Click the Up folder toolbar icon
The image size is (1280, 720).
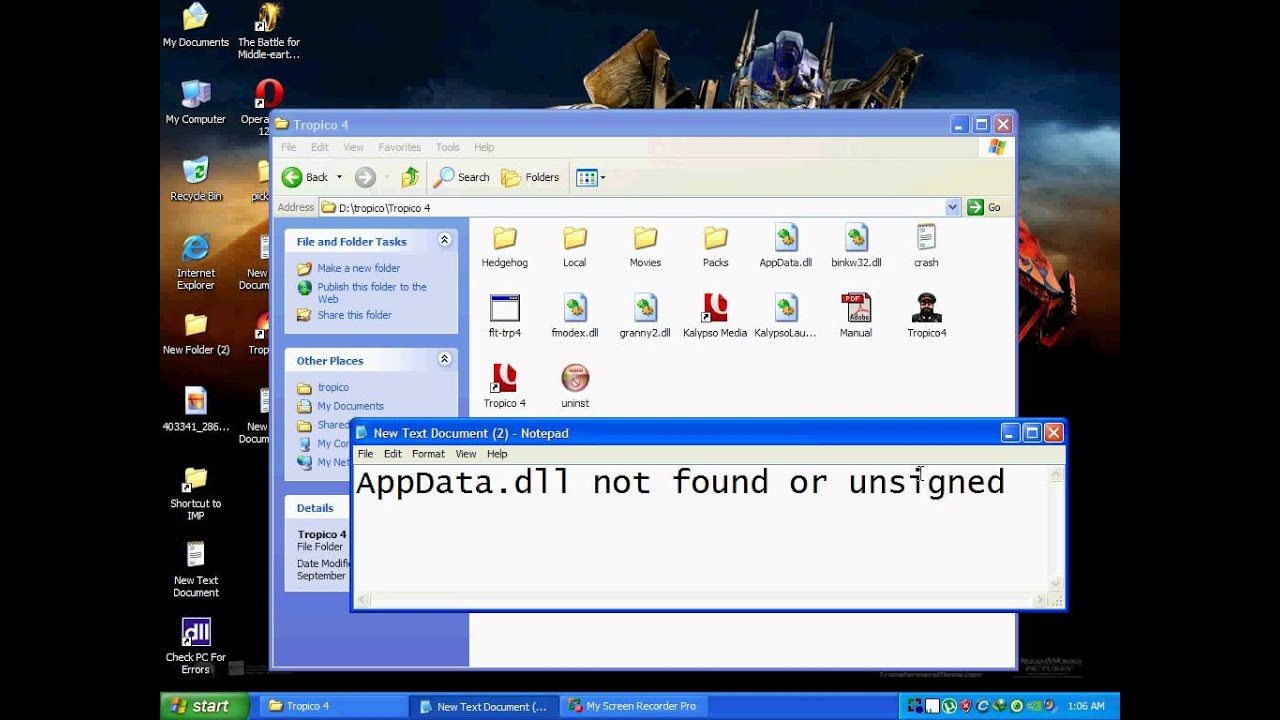coord(410,177)
